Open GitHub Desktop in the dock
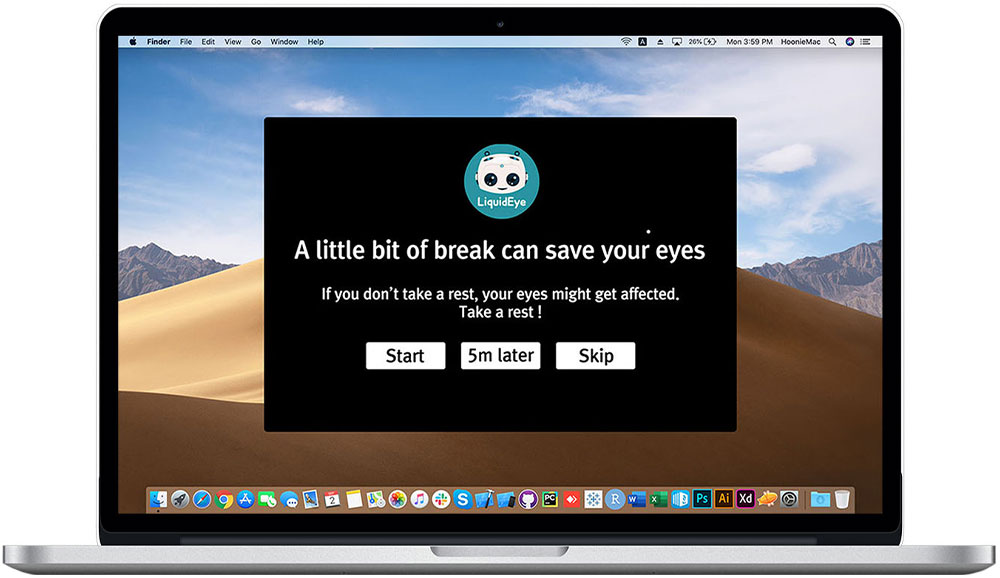This screenshot has width=1000, height=578. pos(528,500)
